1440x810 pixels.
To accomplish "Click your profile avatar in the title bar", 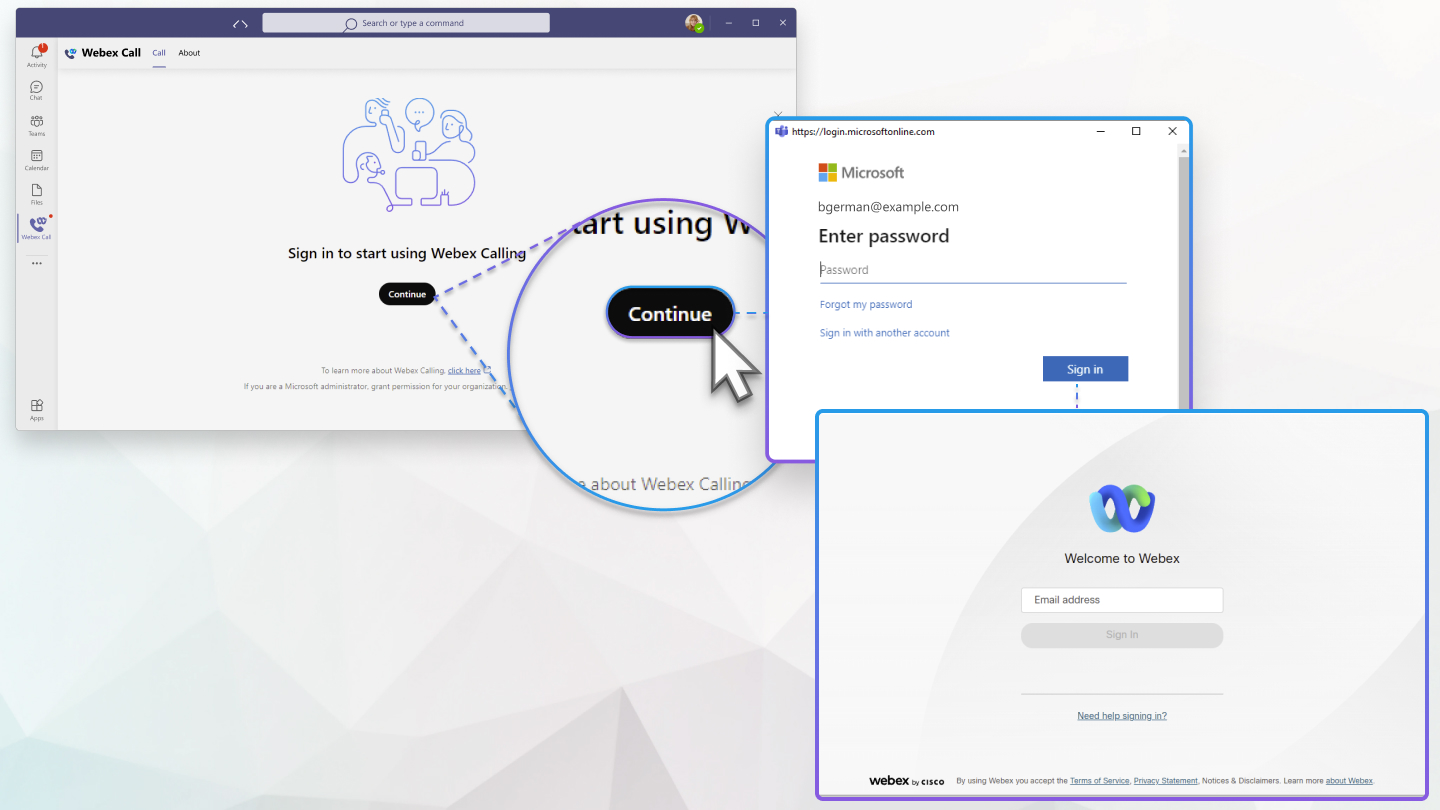I will click(694, 22).
